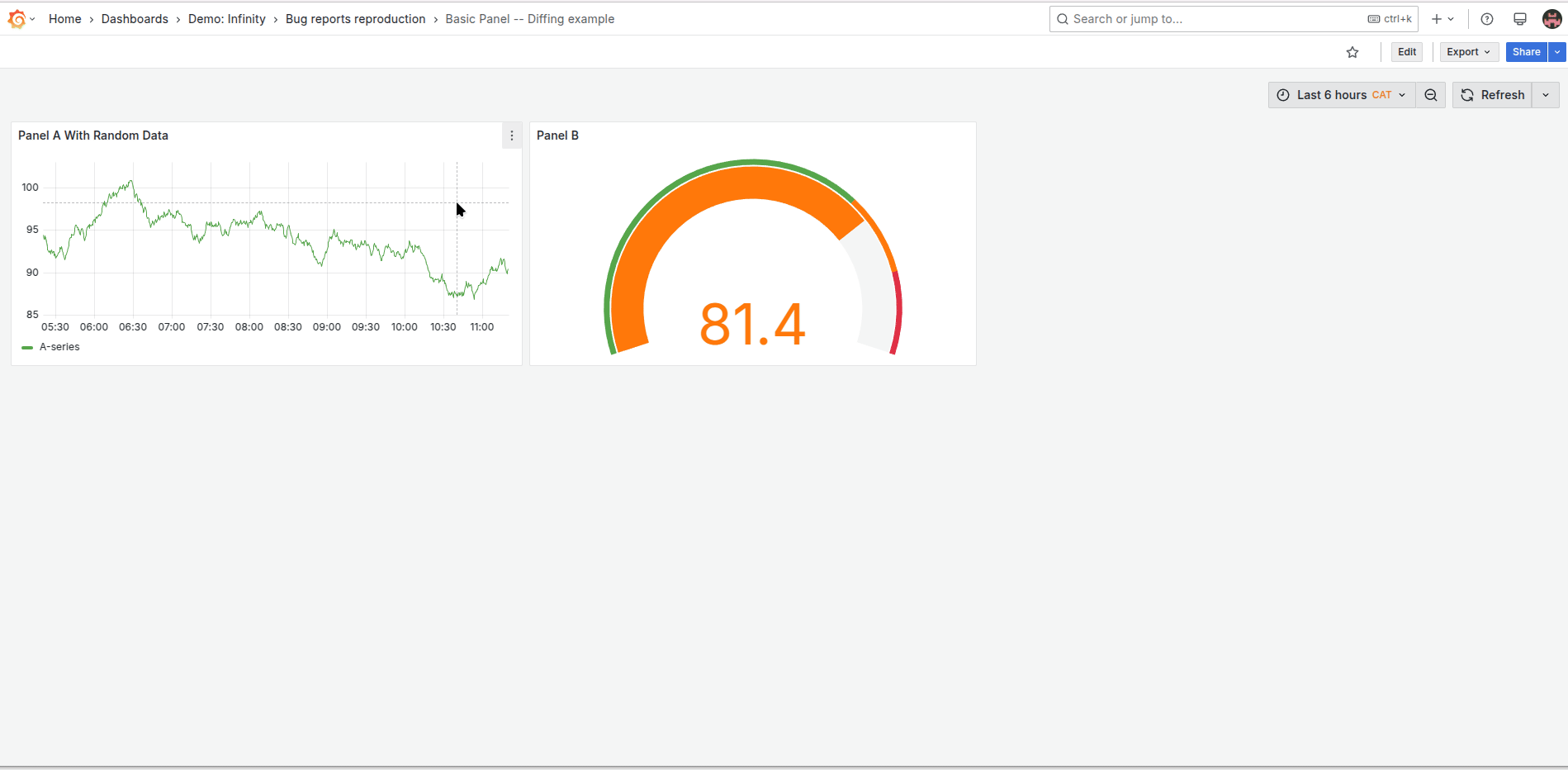Open the user profile avatar
Viewport: 1568px width, 770px height.
point(1551,19)
